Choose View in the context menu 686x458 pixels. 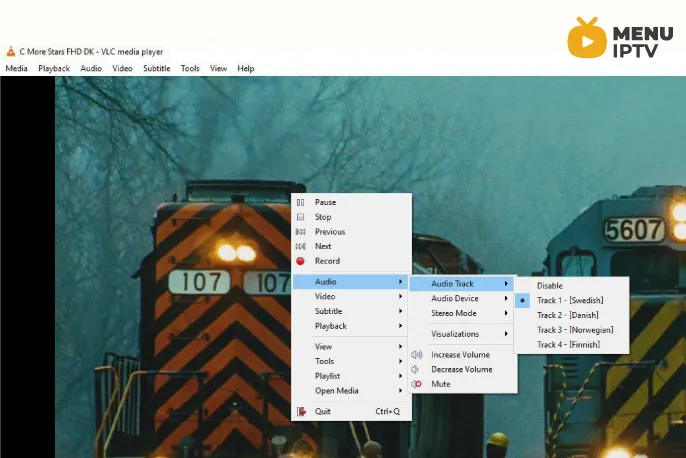tap(351, 346)
